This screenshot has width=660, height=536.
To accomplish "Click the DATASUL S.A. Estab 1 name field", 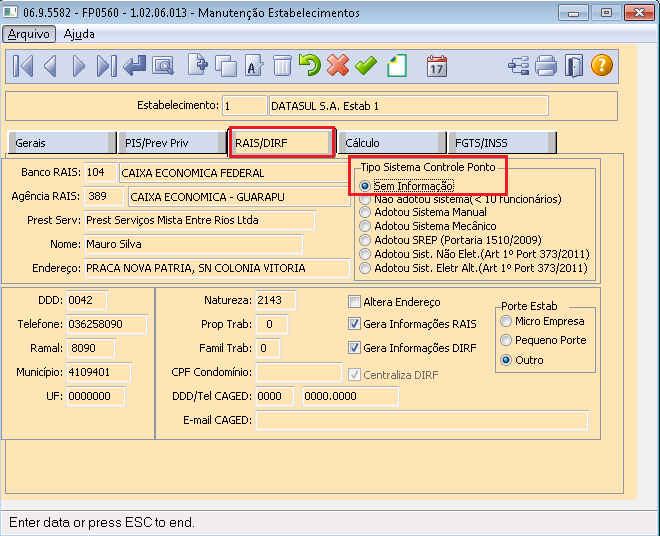I will click(x=409, y=106).
